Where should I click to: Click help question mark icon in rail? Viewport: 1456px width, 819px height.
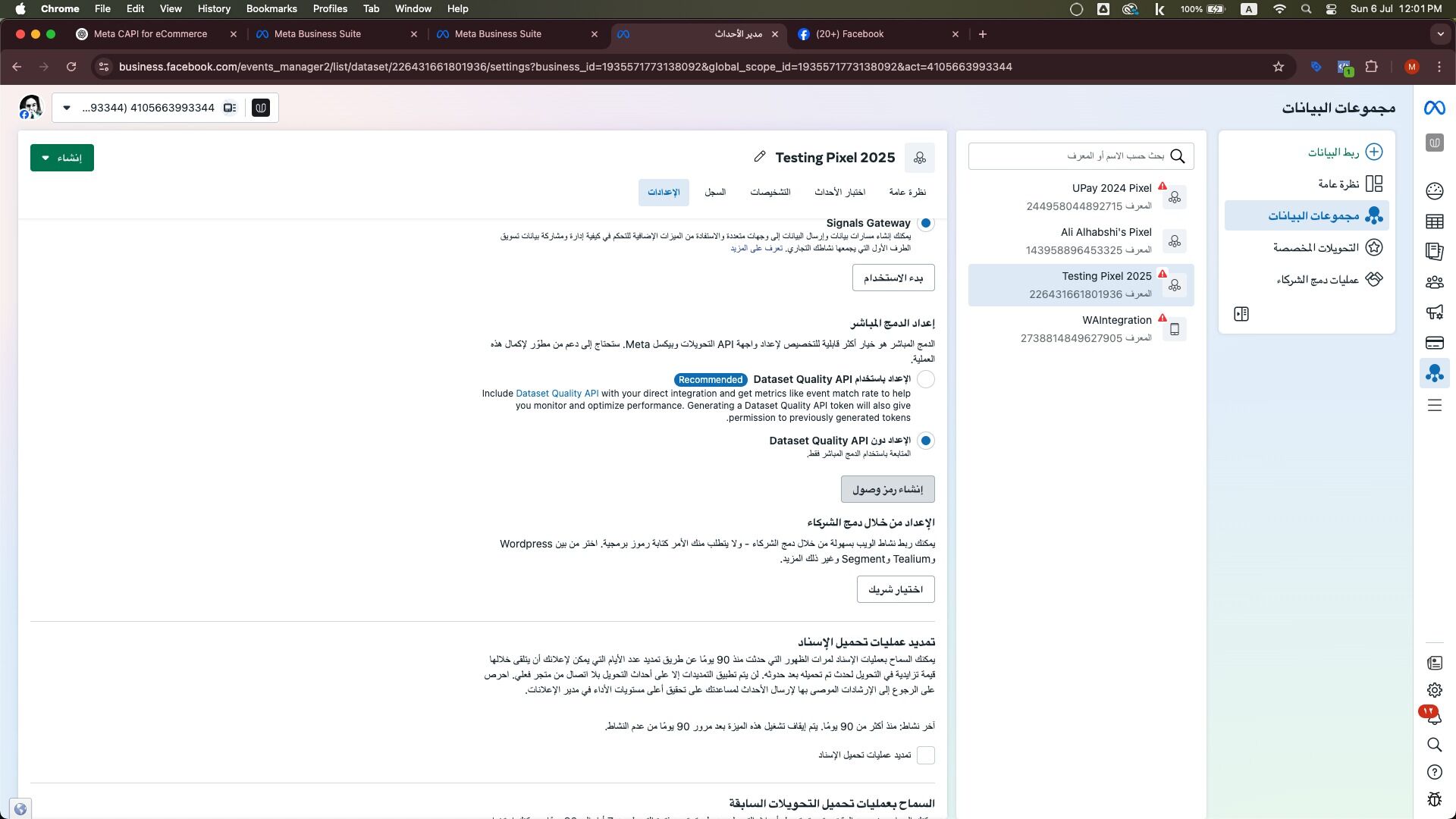point(1434,772)
